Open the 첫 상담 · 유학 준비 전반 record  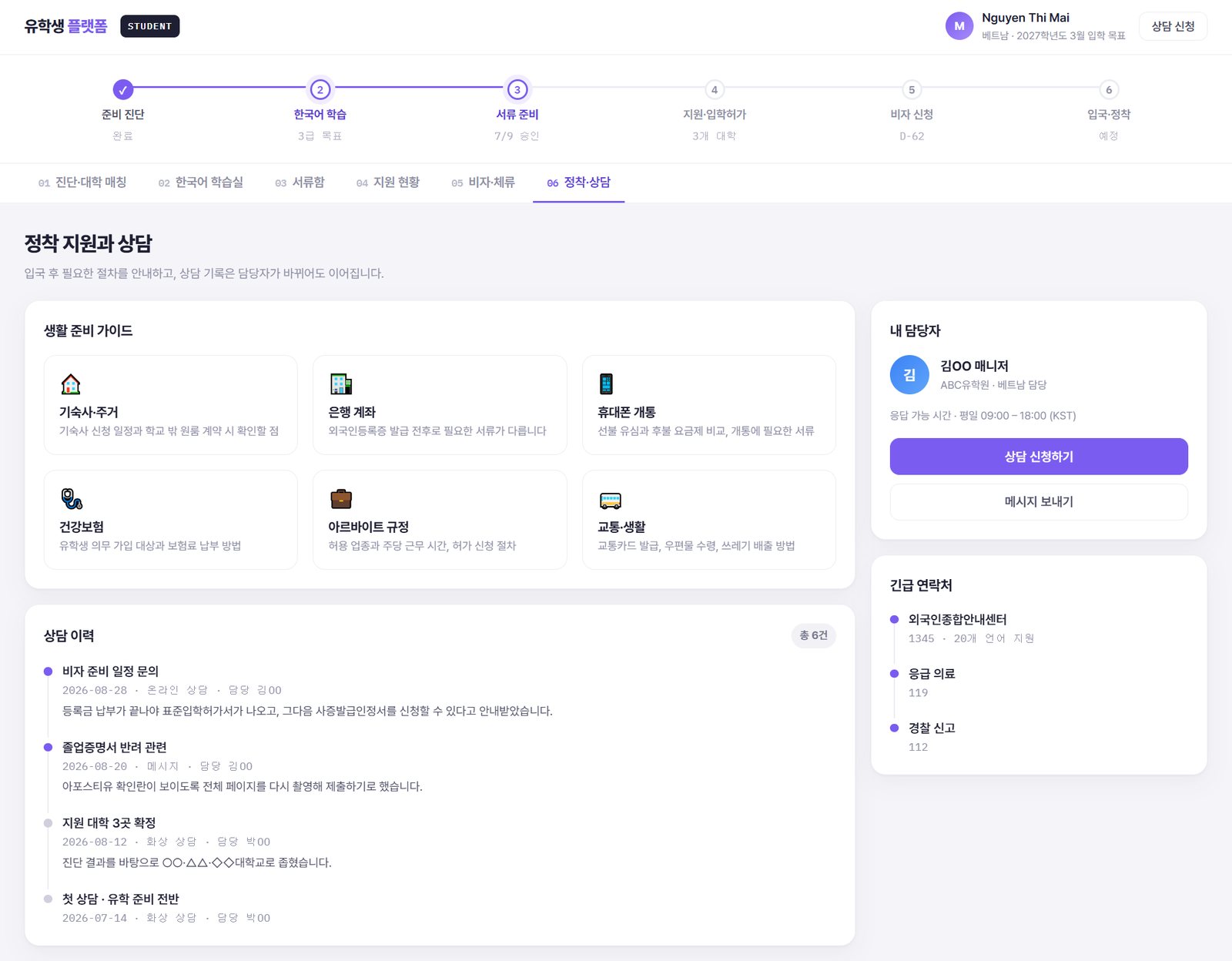click(x=120, y=899)
